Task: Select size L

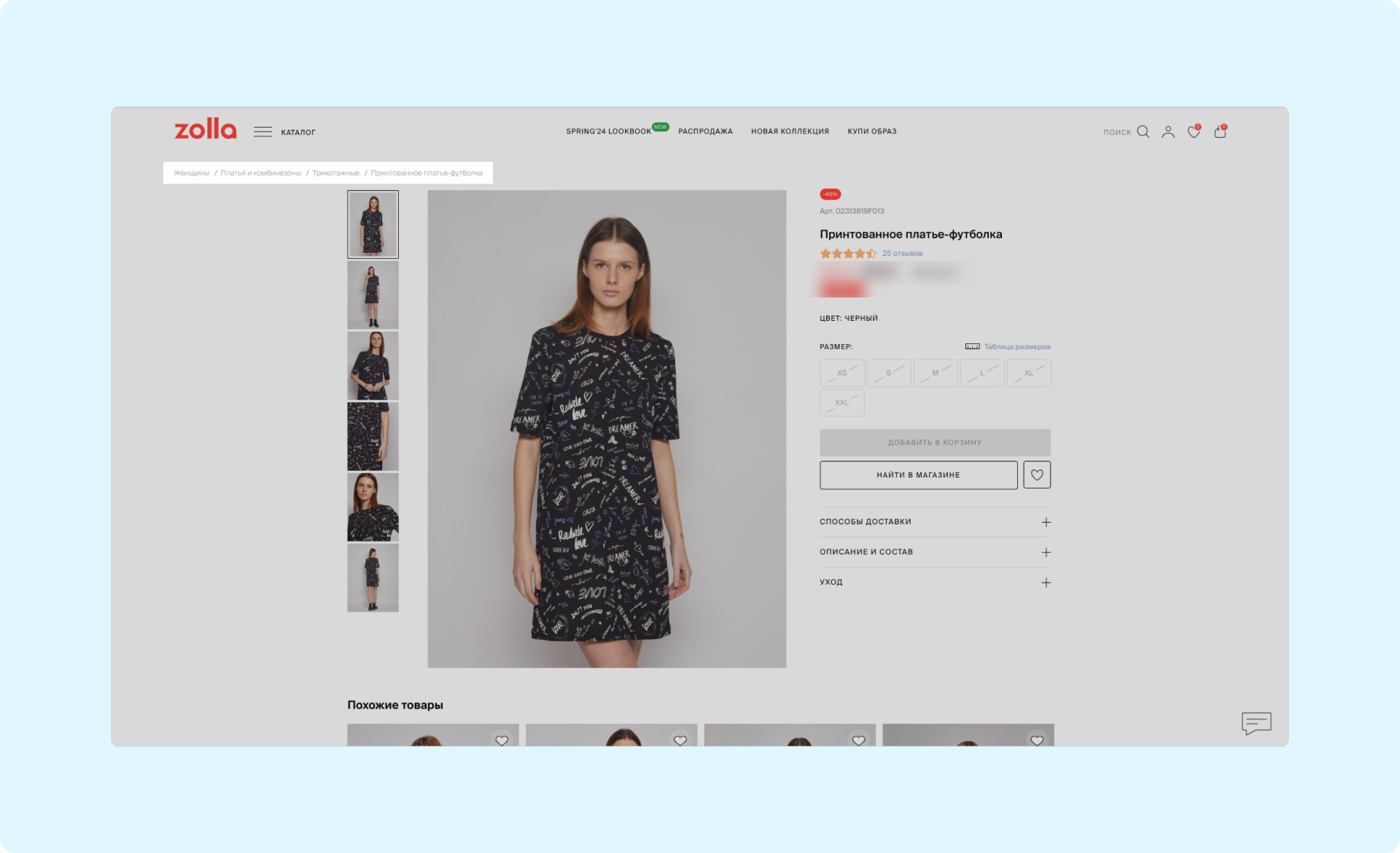Action: (982, 373)
